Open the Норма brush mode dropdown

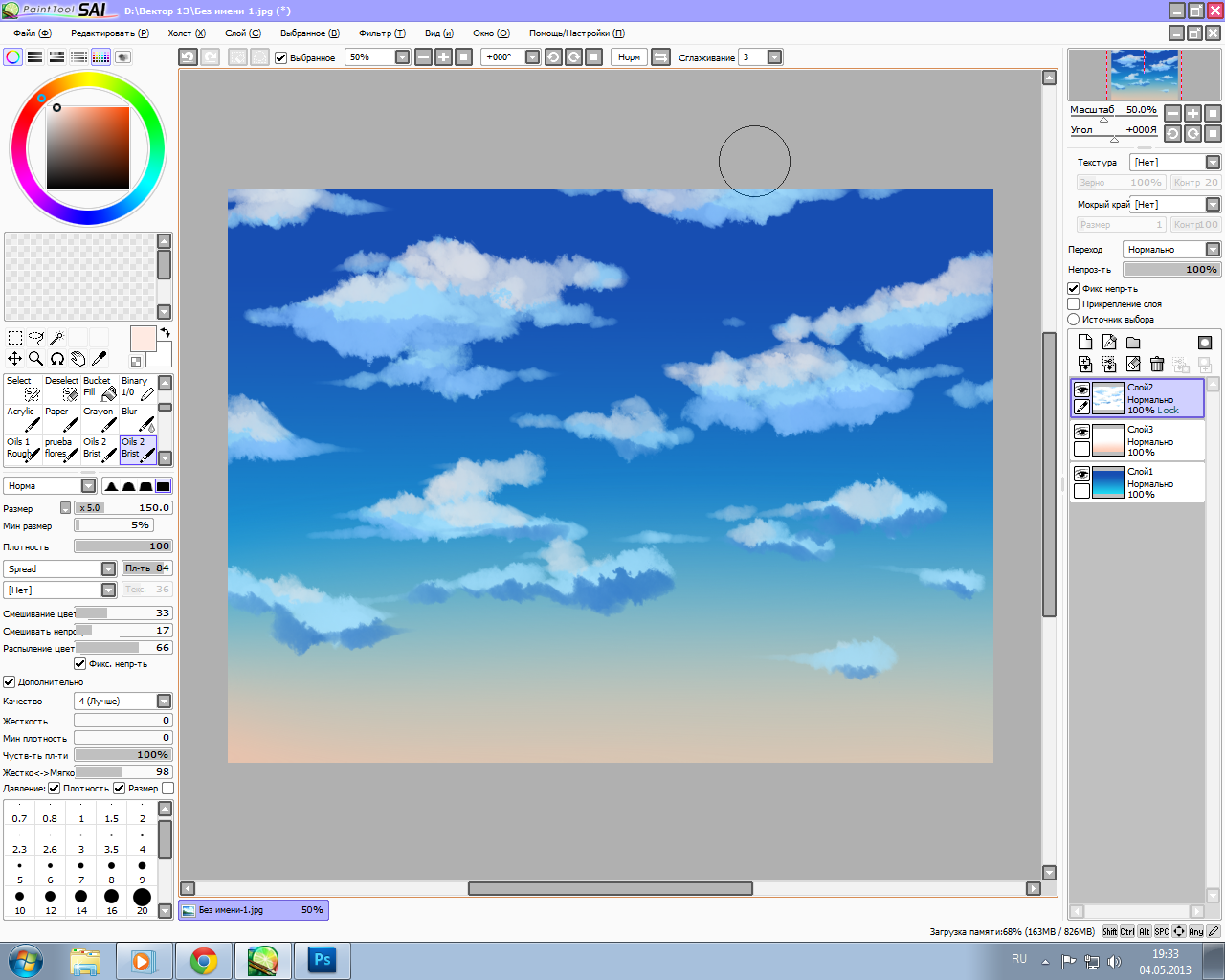[89, 486]
